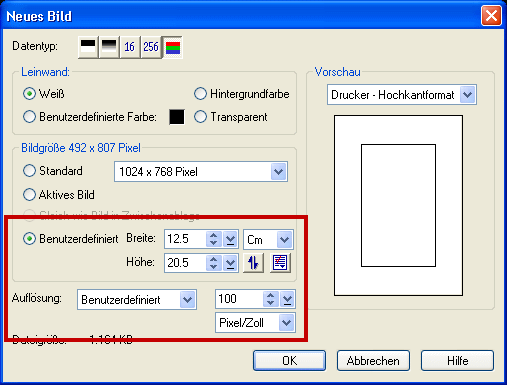Click the Abbrechen button
The image size is (507, 385).
[x=373, y=360]
